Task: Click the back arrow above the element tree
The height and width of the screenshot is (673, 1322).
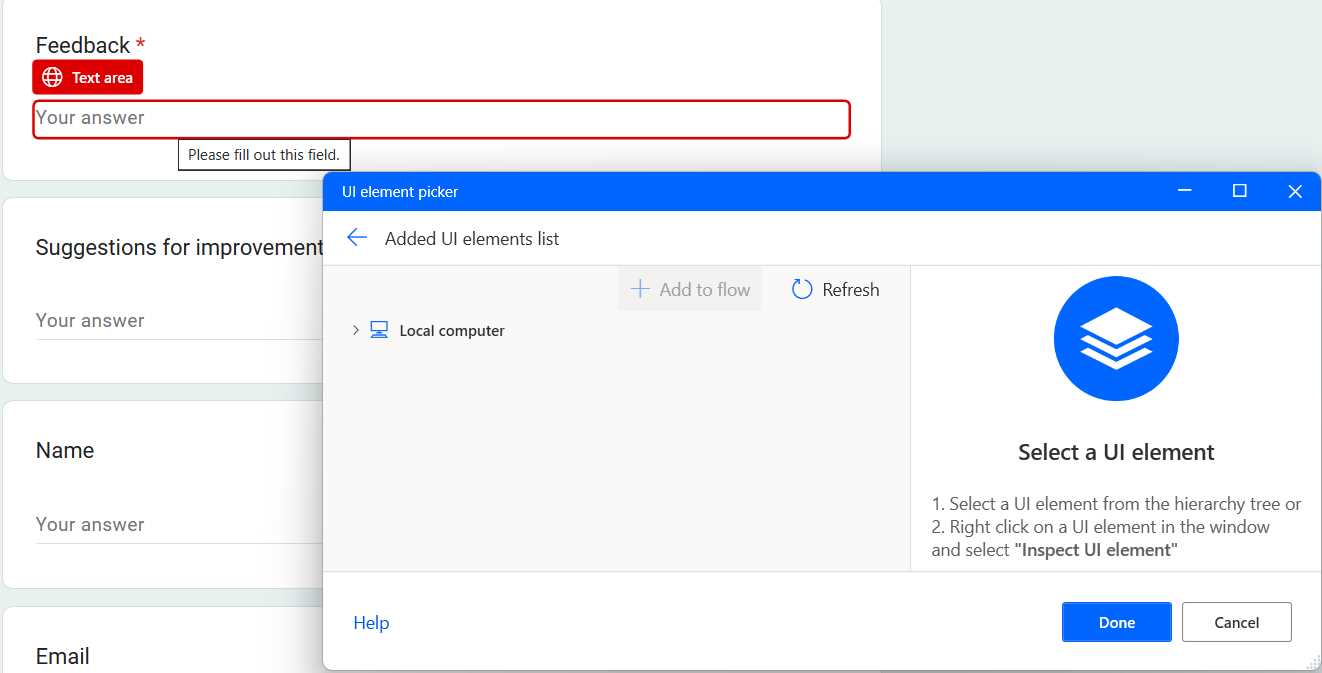Action: (x=357, y=237)
